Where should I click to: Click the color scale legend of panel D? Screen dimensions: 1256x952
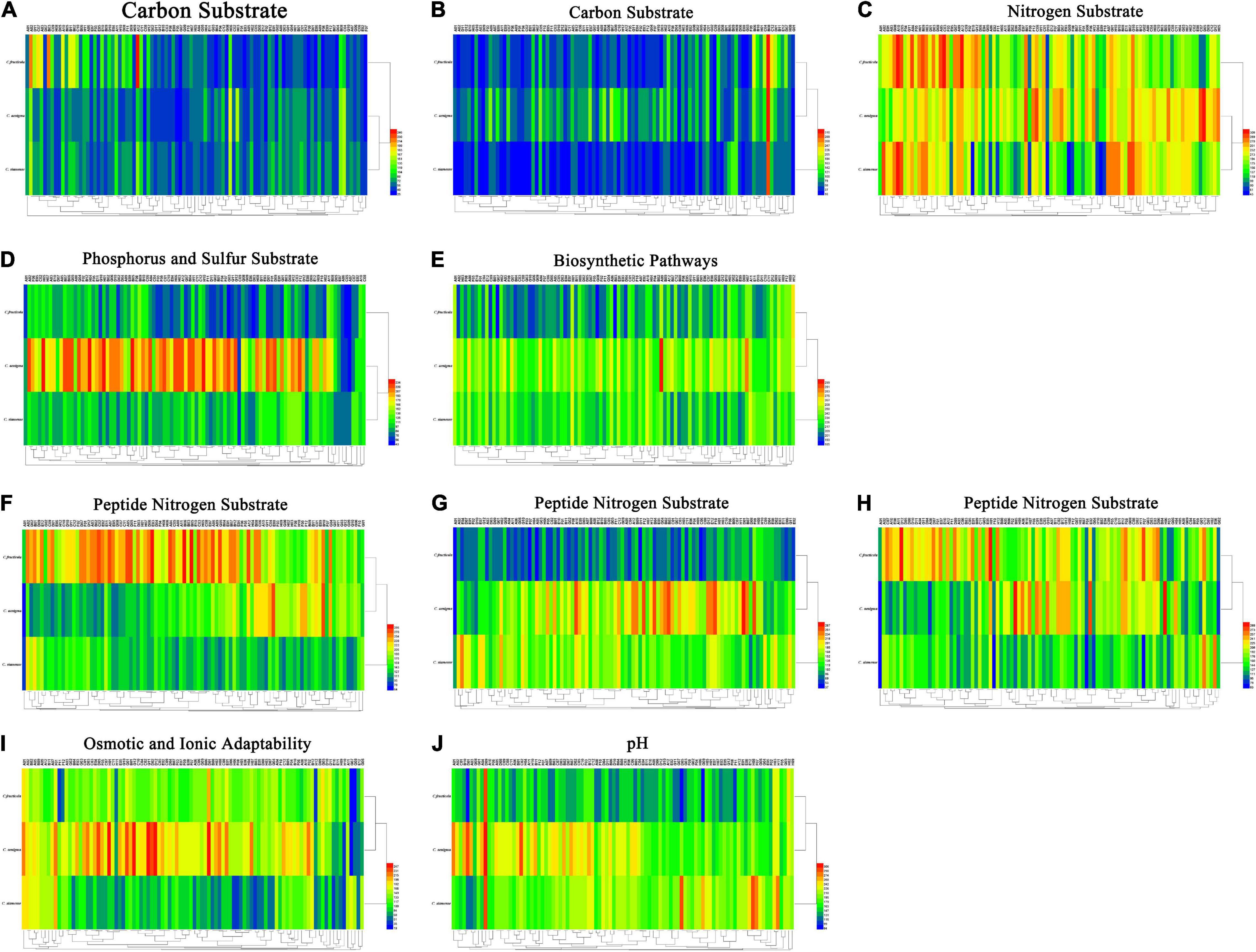pyautogui.click(x=394, y=412)
